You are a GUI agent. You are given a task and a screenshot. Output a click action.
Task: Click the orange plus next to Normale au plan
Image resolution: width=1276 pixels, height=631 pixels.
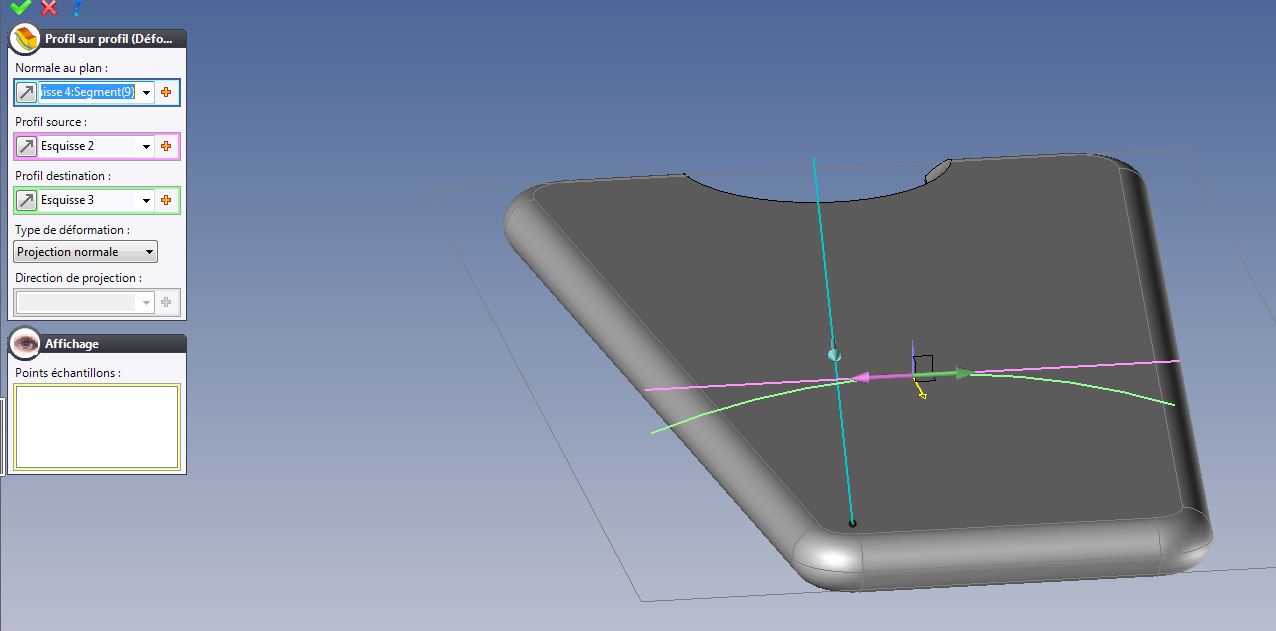pos(166,93)
